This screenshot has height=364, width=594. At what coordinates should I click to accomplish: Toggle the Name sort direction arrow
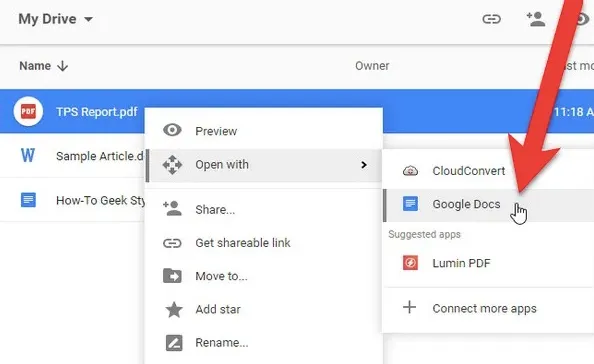63,66
